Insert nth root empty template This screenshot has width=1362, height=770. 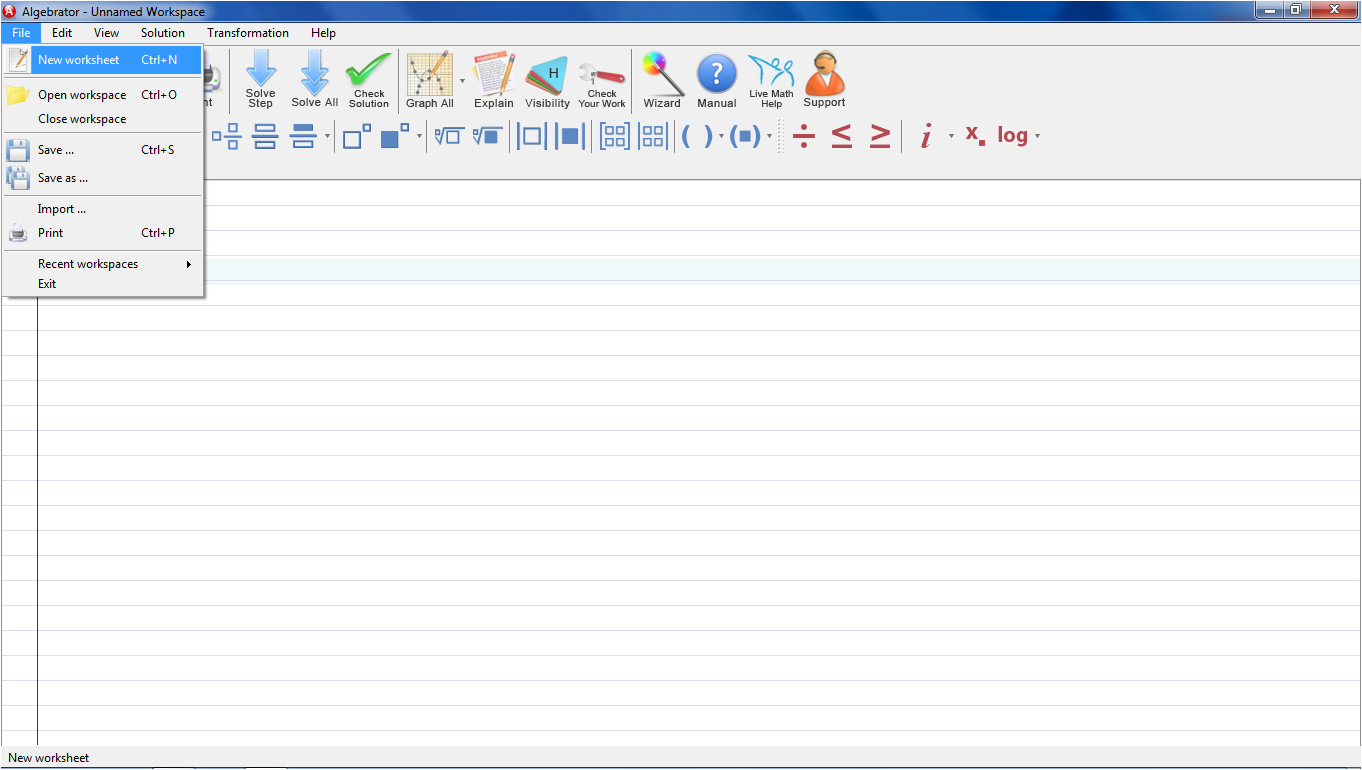click(x=448, y=136)
